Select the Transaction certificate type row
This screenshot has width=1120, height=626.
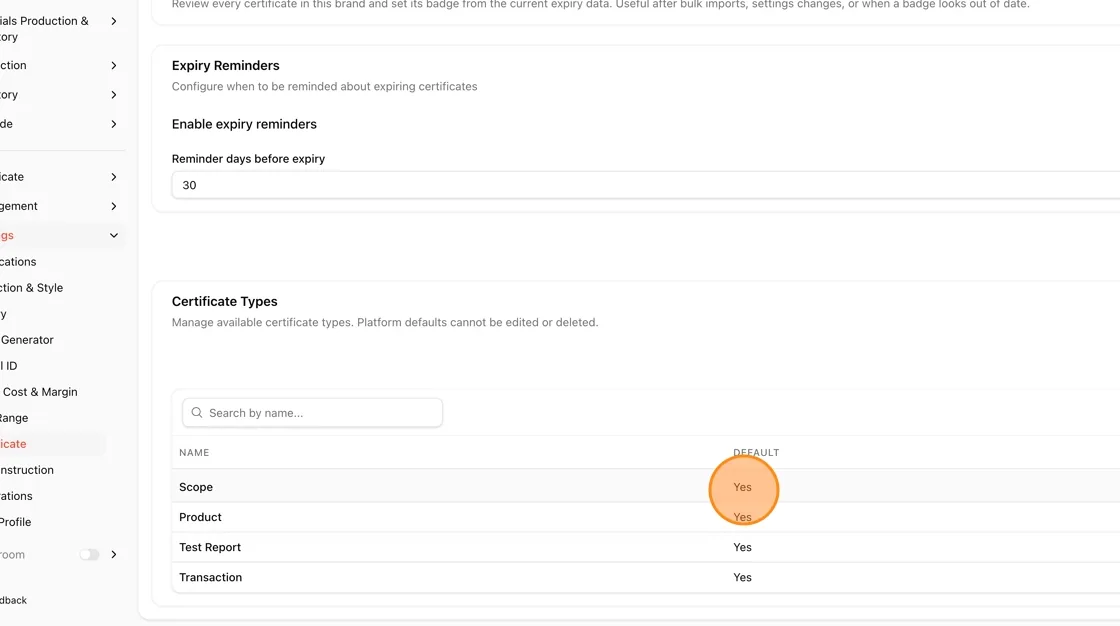(x=646, y=577)
